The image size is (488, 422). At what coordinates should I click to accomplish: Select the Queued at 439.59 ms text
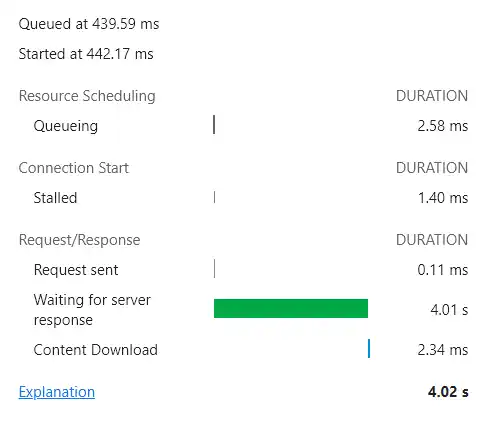pyautogui.click(x=89, y=24)
